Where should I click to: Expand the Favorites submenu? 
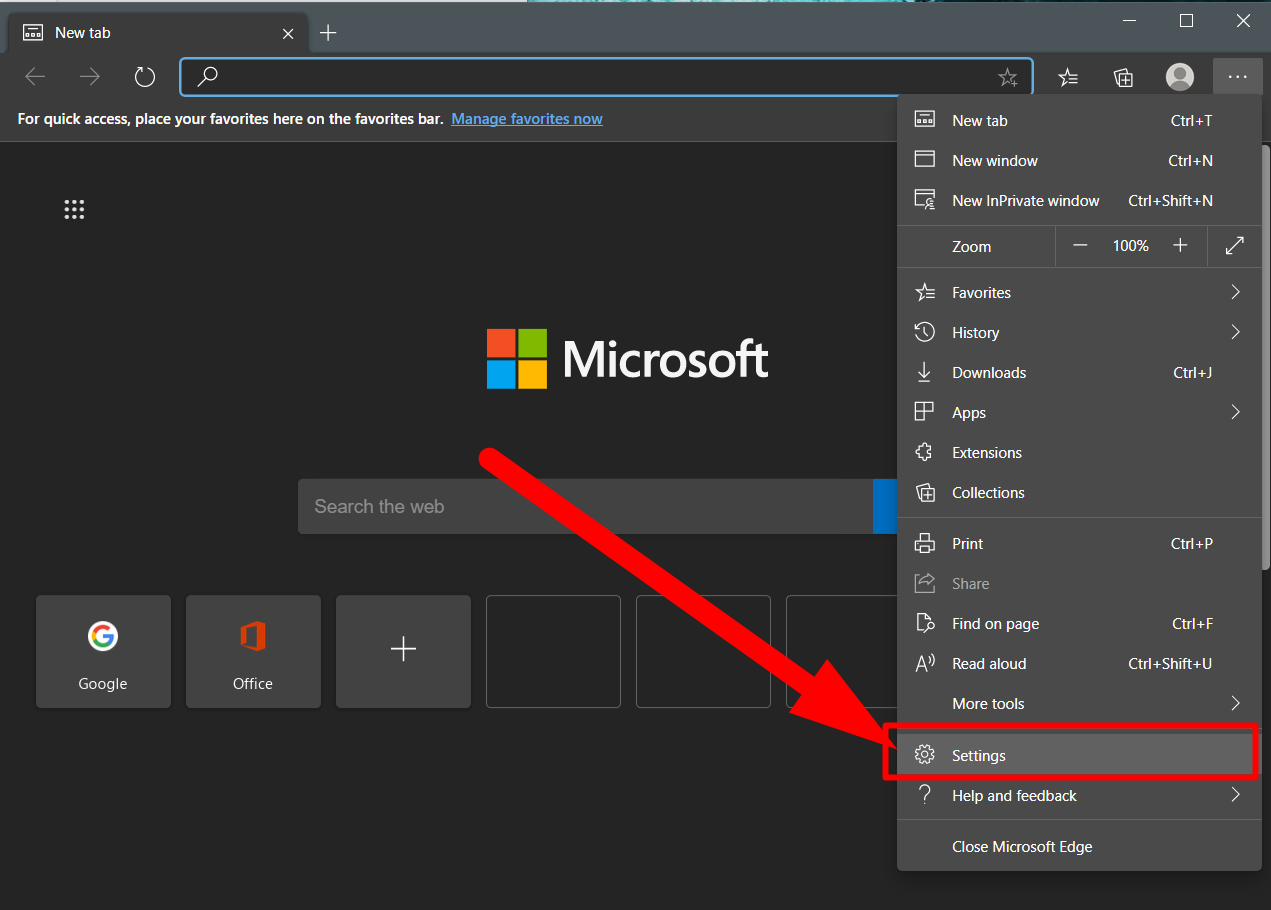[x=1078, y=293]
